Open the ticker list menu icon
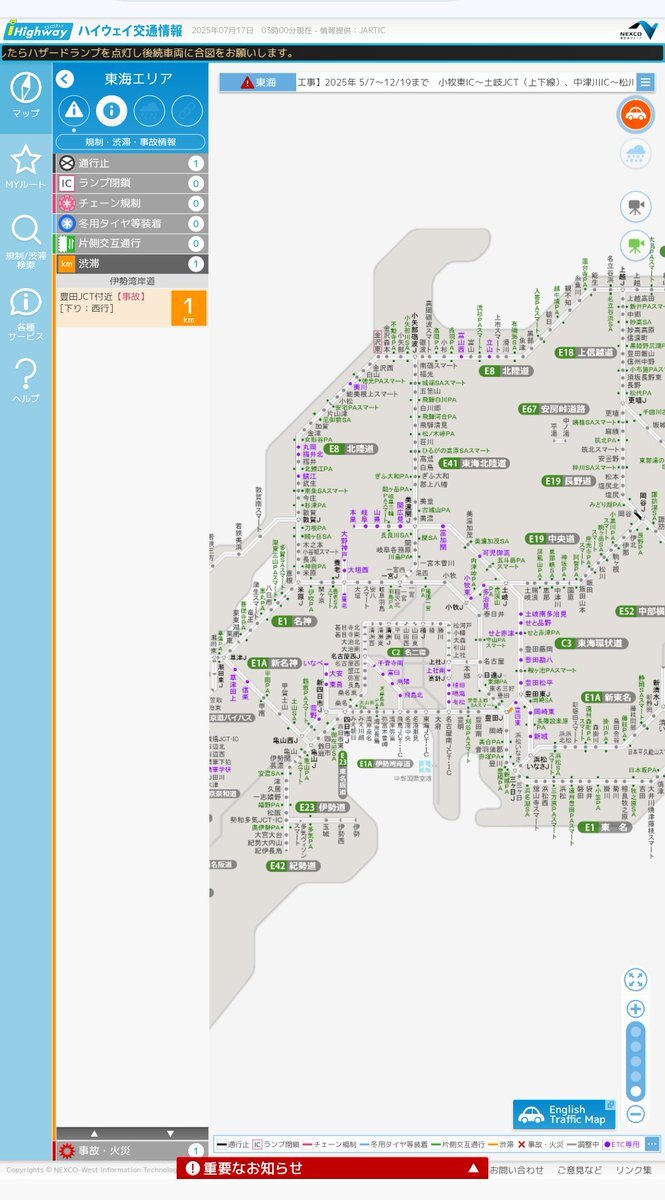 [646, 82]
